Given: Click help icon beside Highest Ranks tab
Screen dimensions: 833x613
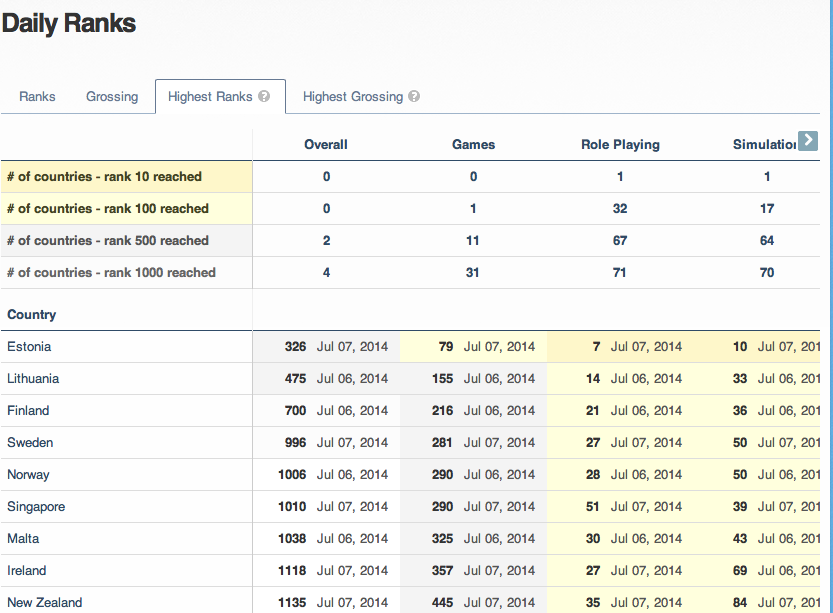Looking at the screenshot, I should [264, 97].
